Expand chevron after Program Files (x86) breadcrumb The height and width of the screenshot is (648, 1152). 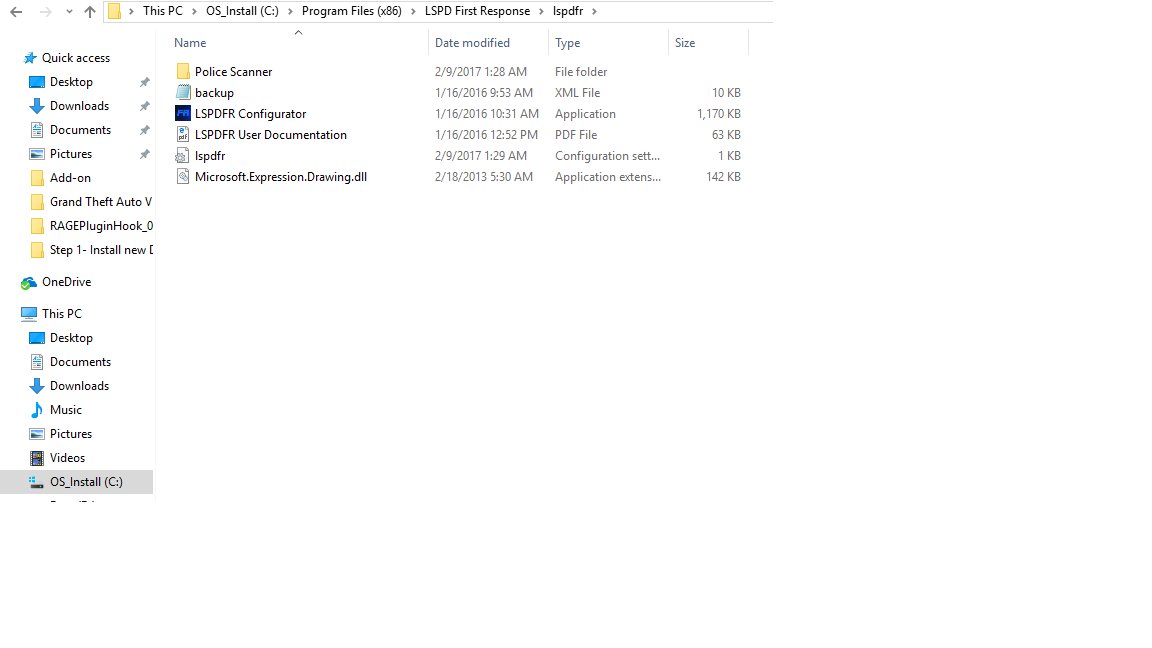[414, 12]
